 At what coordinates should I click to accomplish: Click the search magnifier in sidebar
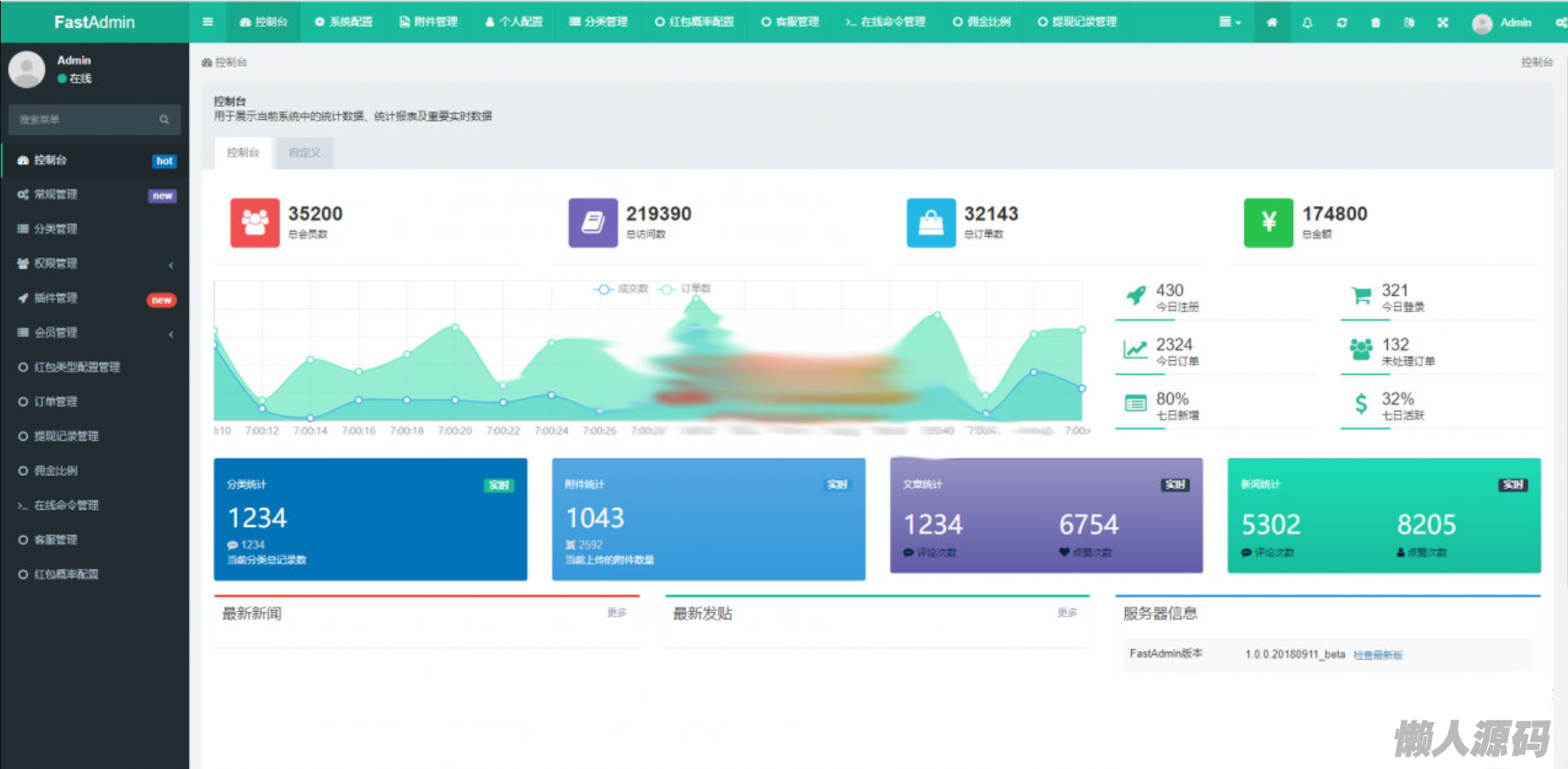coord(164,120)
